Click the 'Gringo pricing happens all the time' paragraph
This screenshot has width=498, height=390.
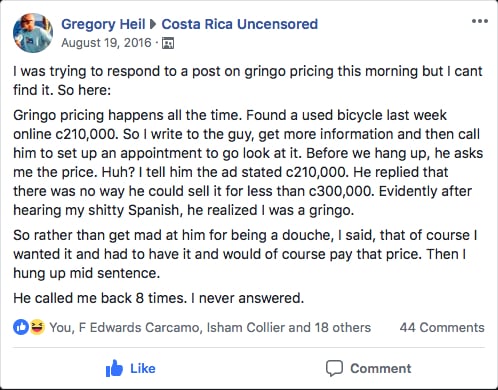pos(248,163)
